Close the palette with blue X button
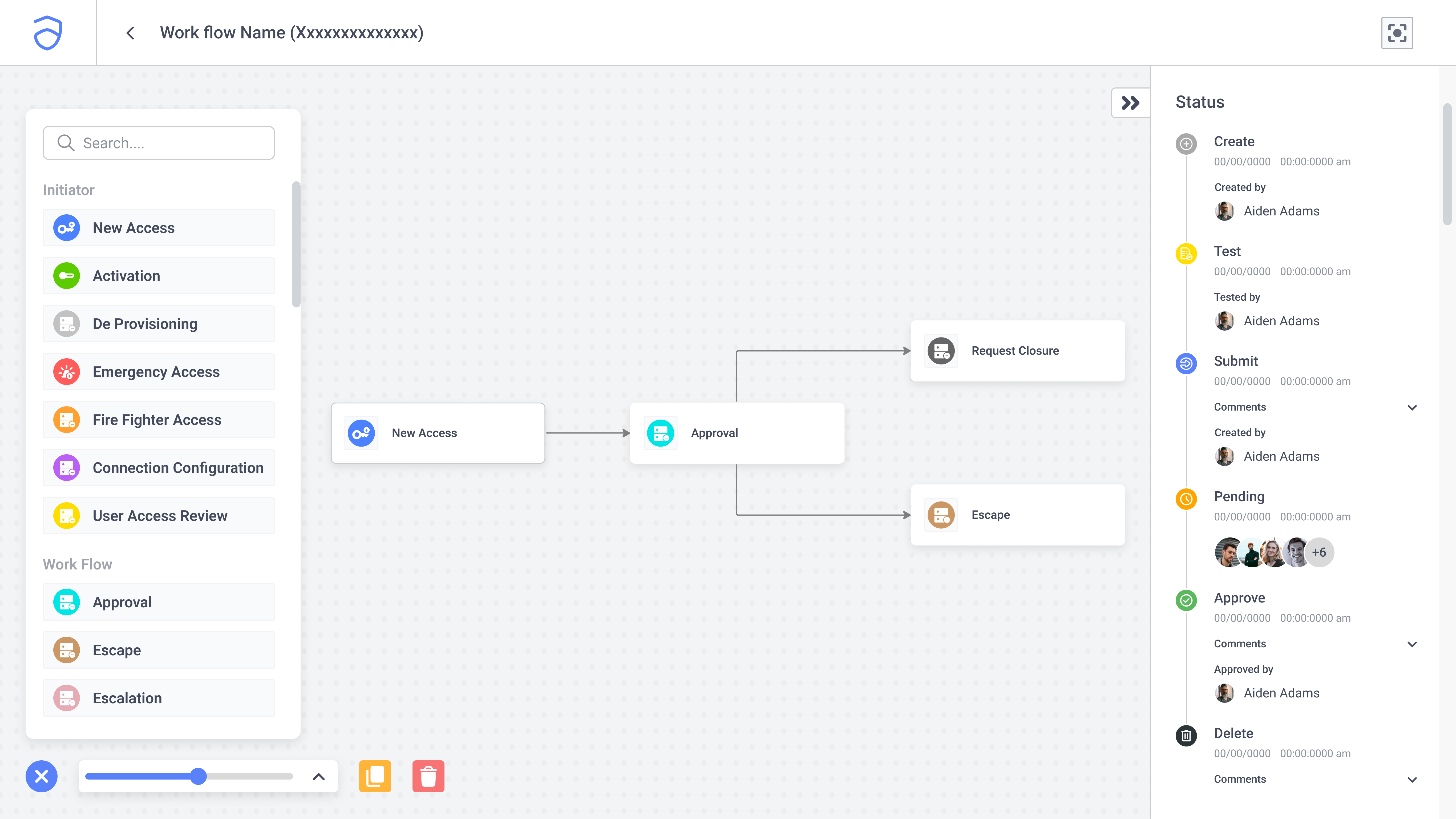 point(42,777)
